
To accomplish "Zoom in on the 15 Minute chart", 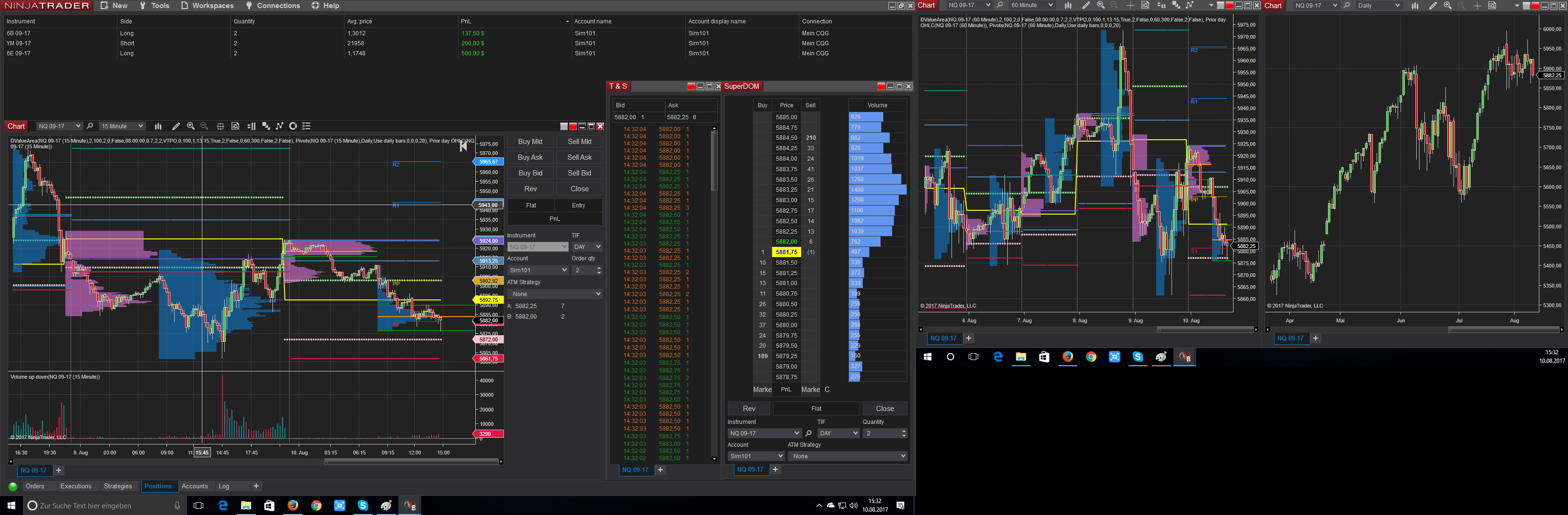I will (x=190, y=126).
